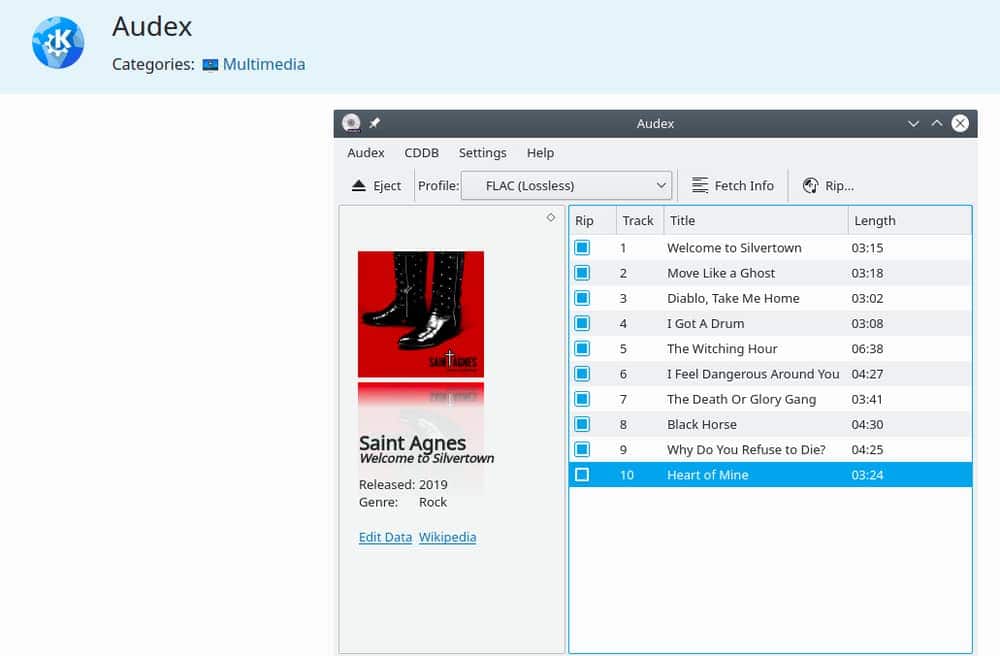Click the Audex page heading

[x=152, y=27]
